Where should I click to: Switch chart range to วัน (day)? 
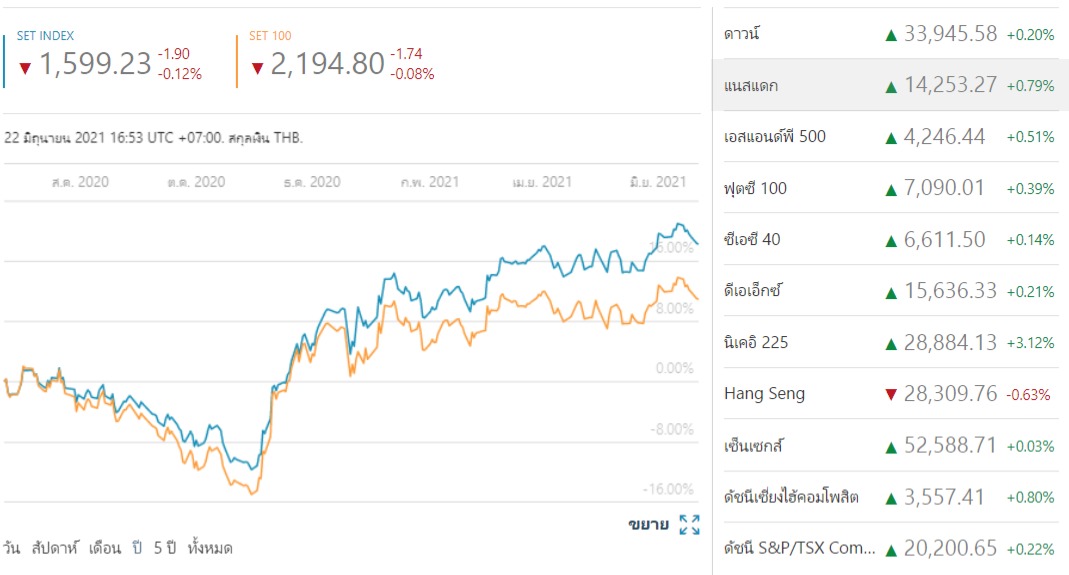tap(11, 548)
